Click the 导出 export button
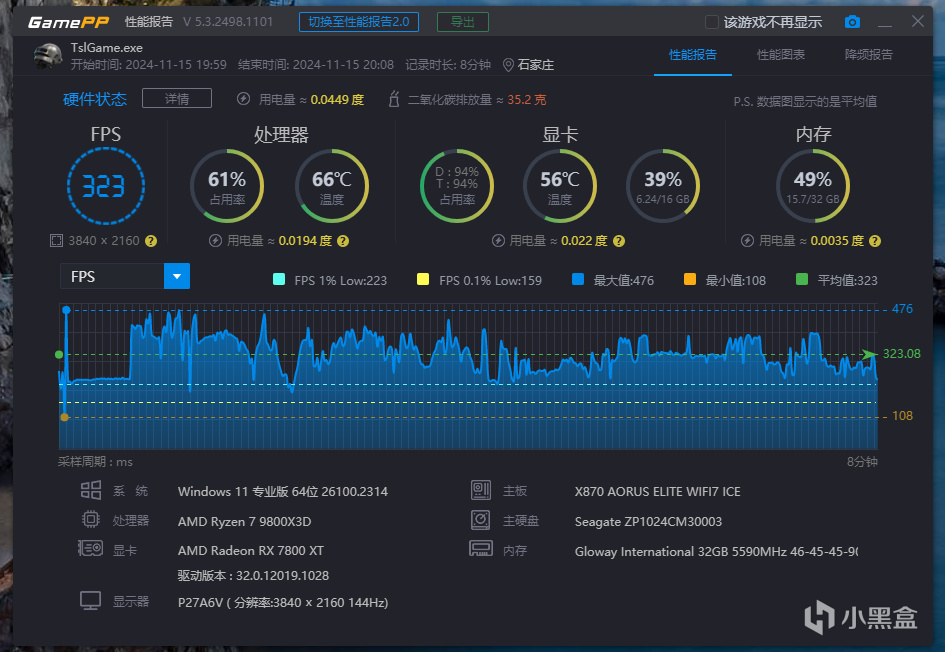945x652 pixels. pos(463,22)
